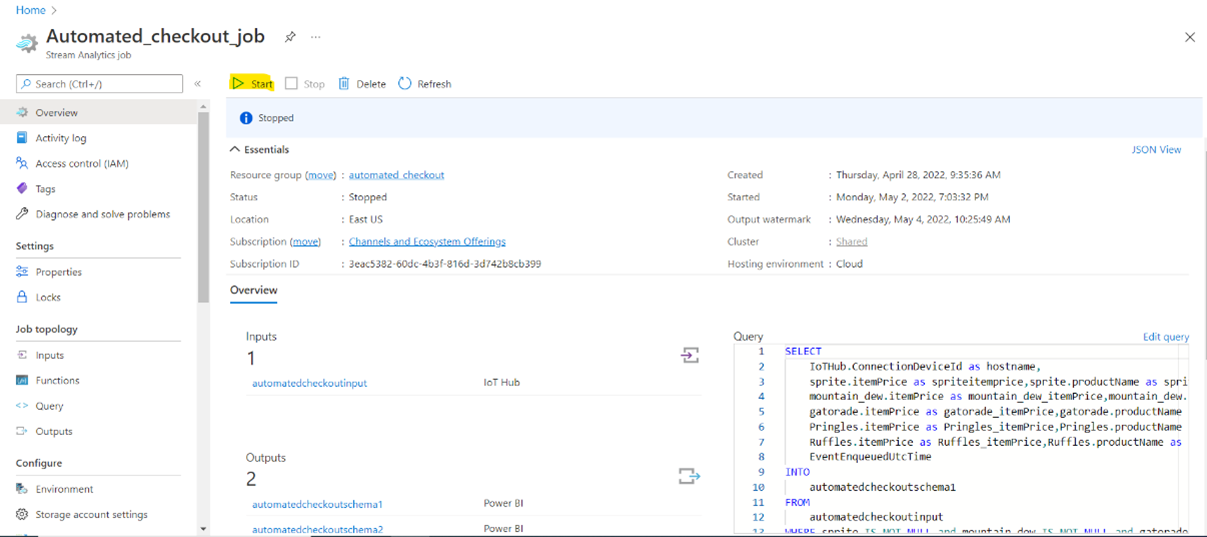Pin the Automated_checkout_job page
Image resolution: width=1207 pixels, height=537 pixels.
(x=290, y=37)
